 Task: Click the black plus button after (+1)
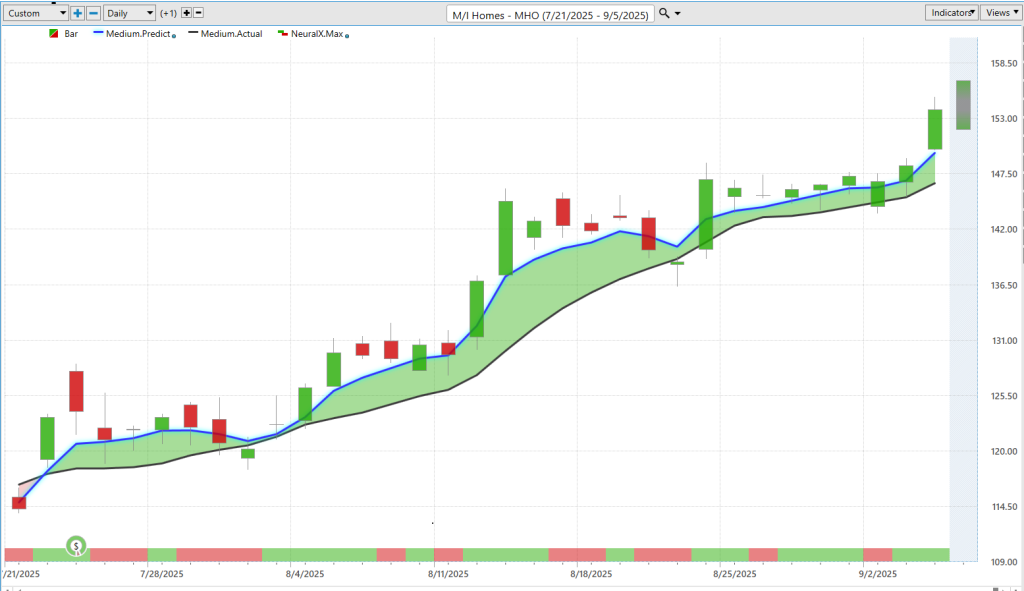(186, 13)
